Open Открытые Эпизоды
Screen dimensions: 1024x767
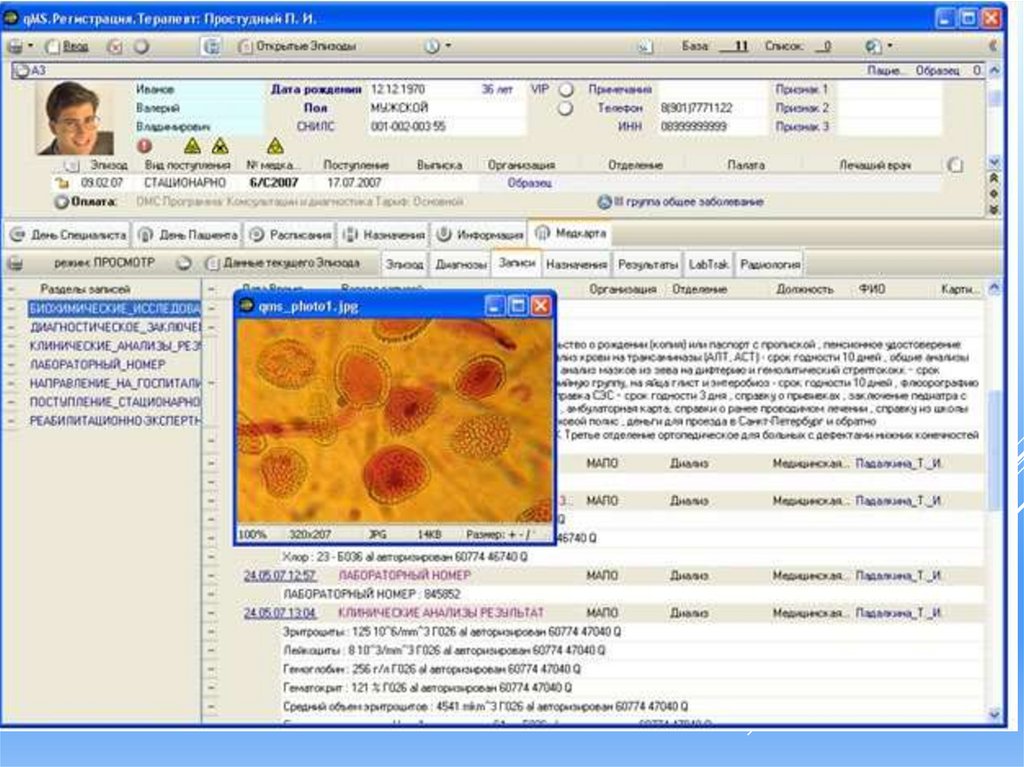coord(298,46)
